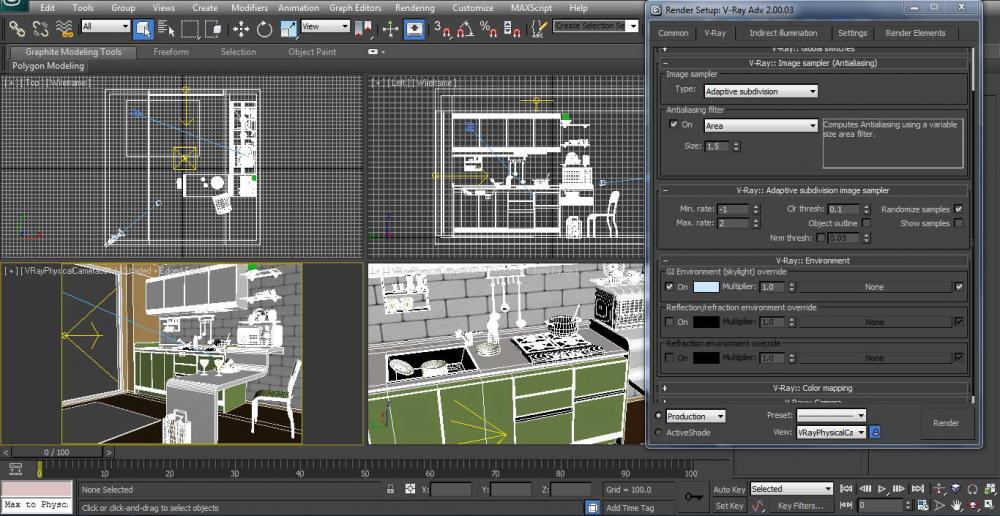Expand the V-Ray Color mapping rollout

coord(812,388)
